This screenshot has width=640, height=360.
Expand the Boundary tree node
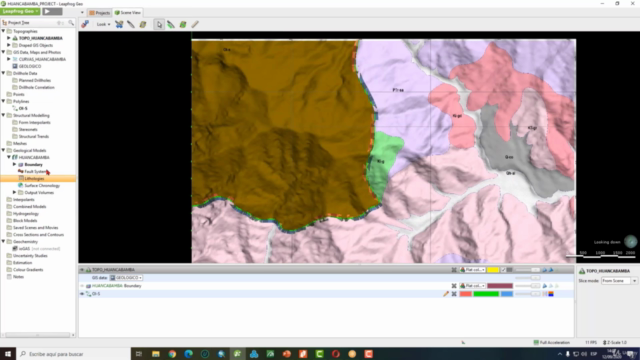click(x=14, y=164)
